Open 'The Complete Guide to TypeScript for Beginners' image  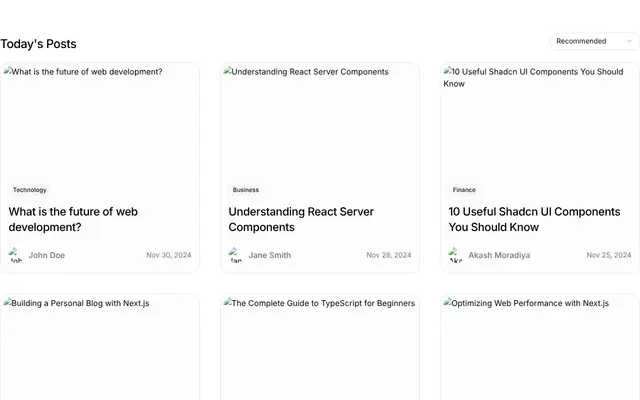(320, 349)
